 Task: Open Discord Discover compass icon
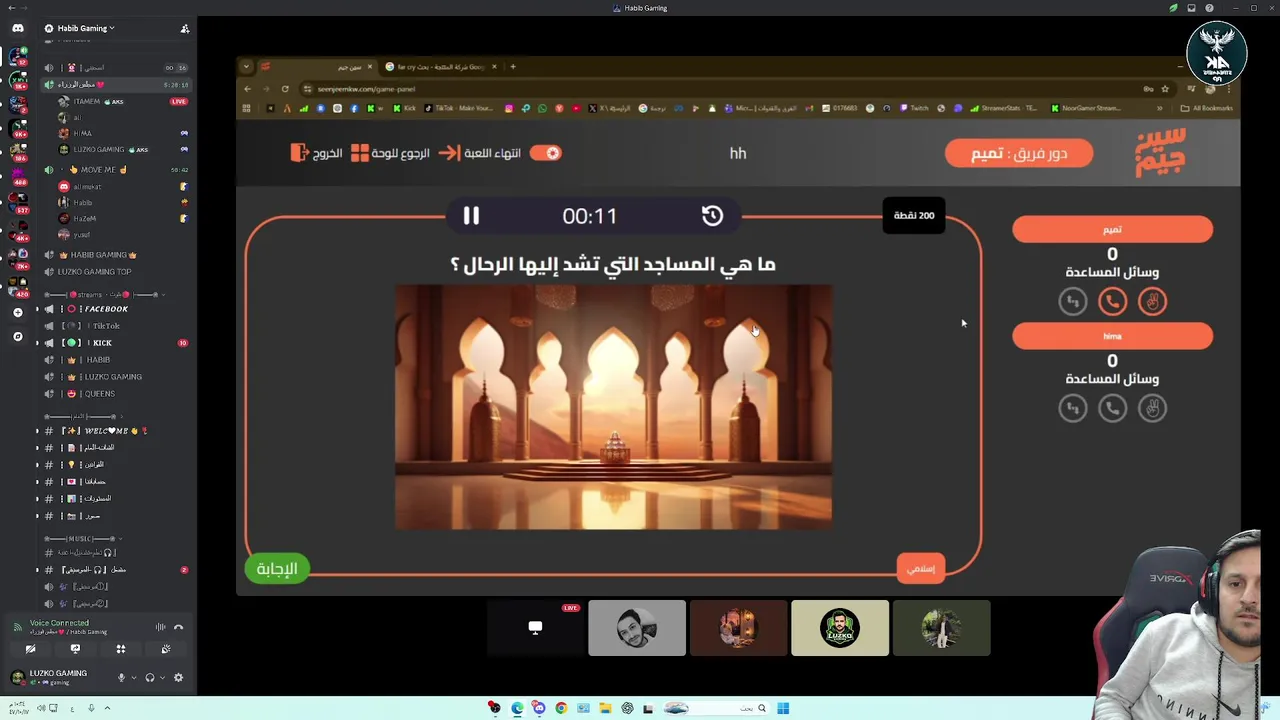click(x=18, y=337)
